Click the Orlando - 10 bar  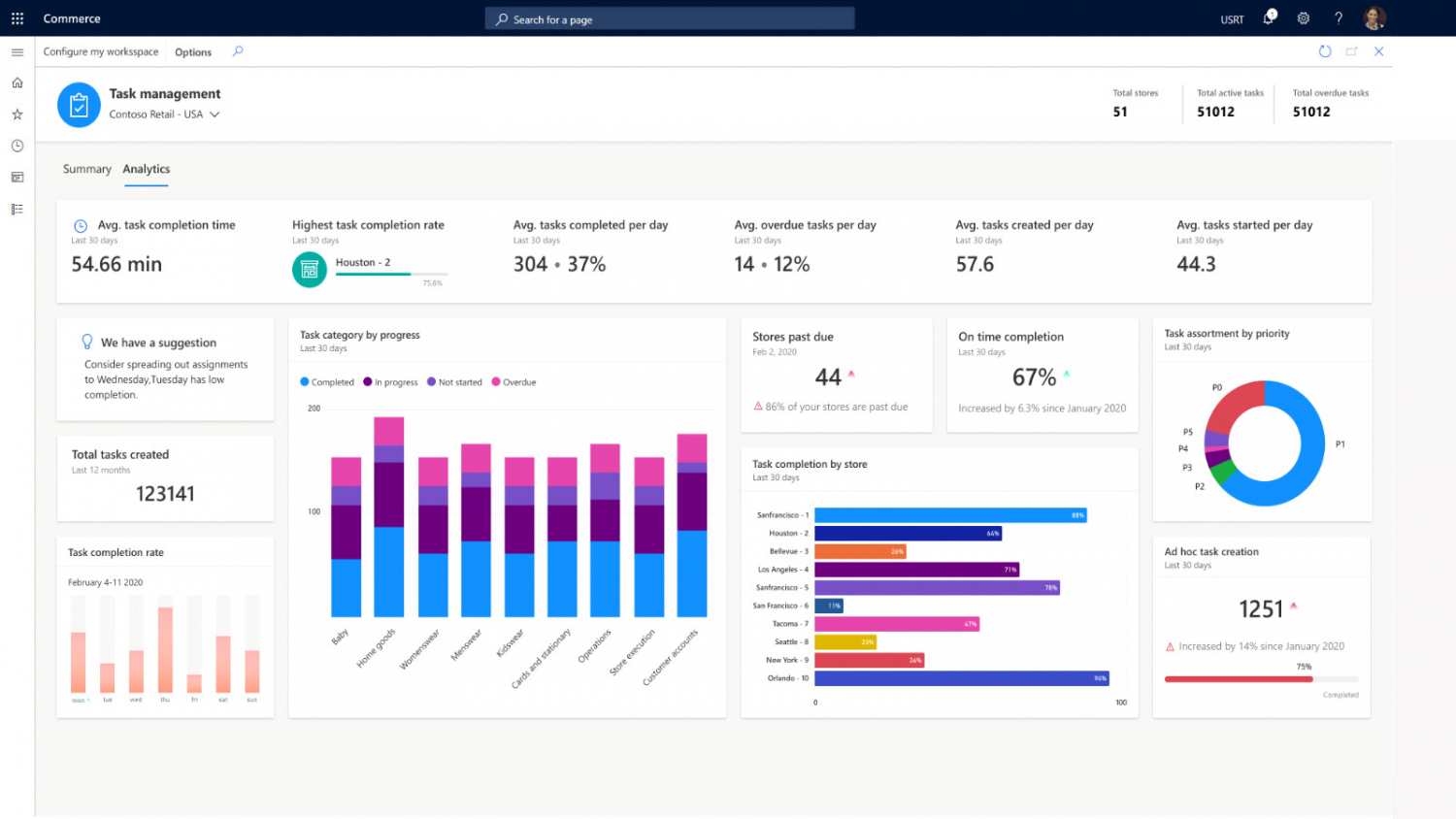962,678
